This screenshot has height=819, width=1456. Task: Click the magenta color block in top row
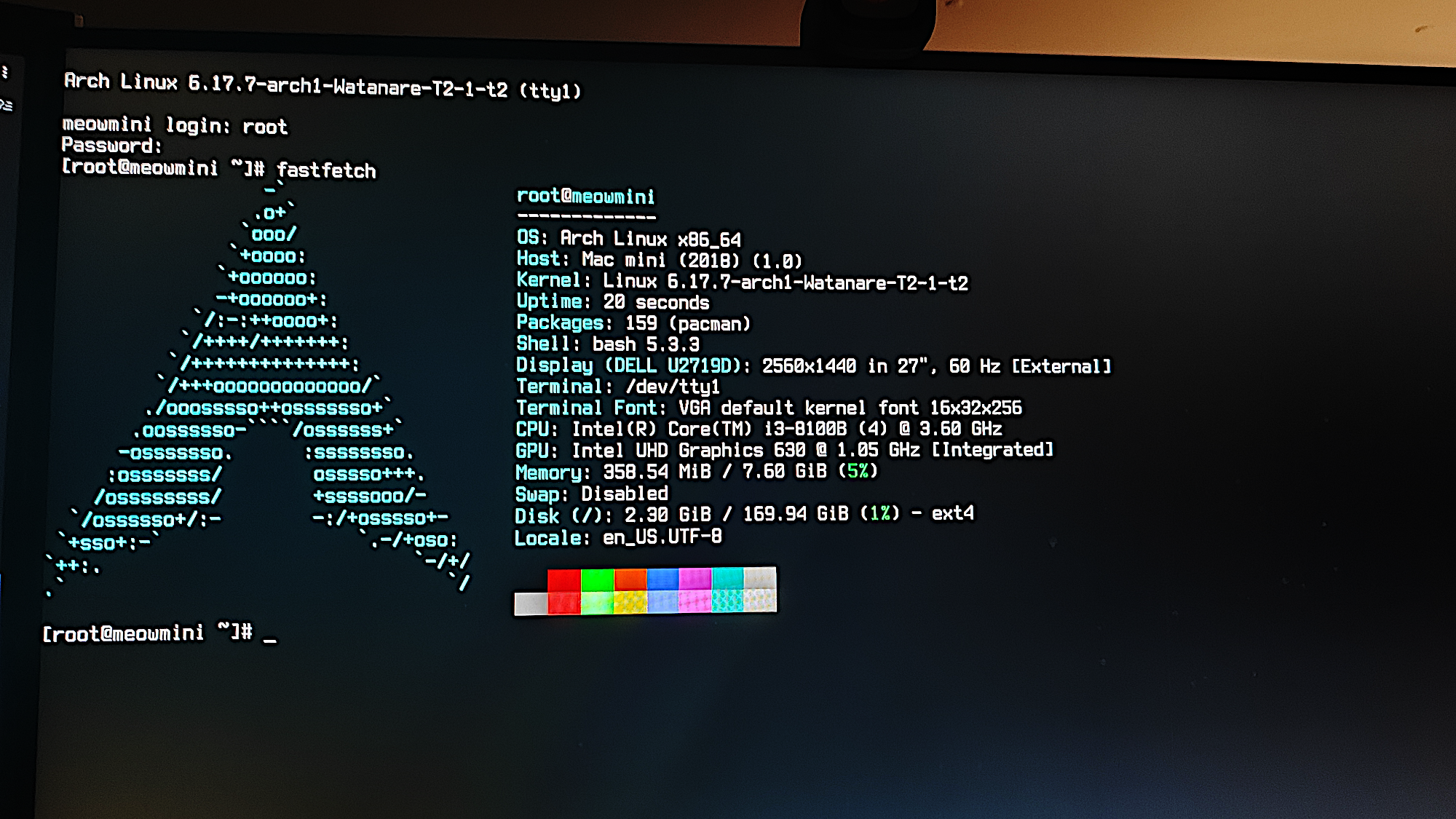coord(695,579)
